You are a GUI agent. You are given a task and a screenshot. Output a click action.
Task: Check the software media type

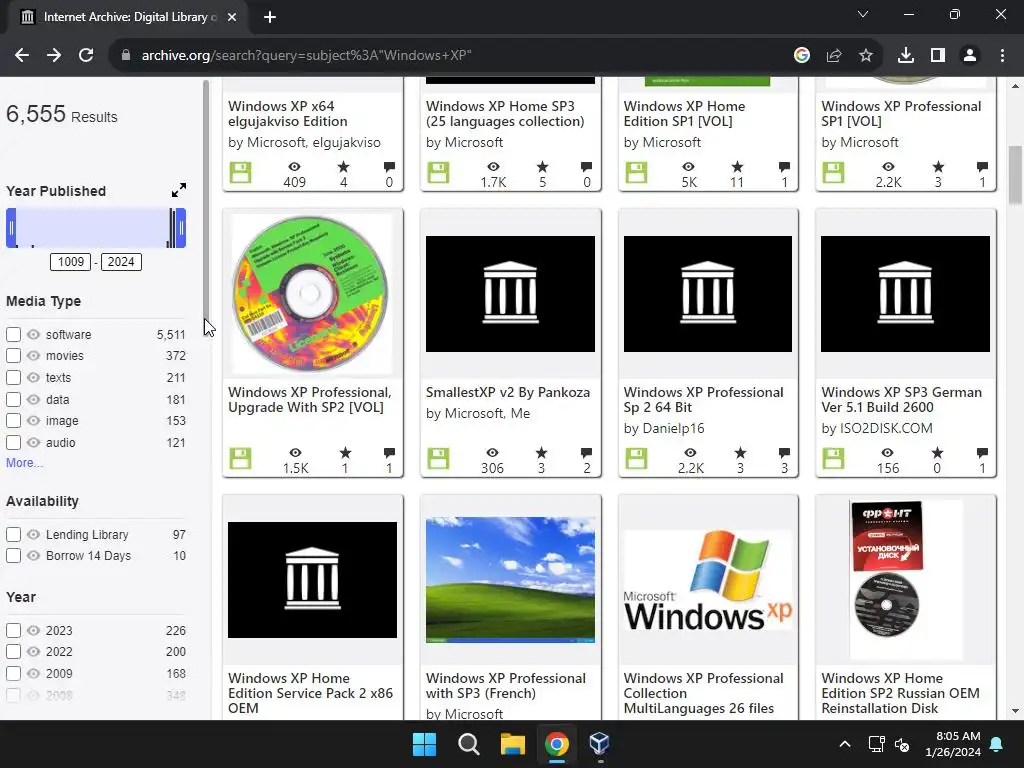pyautogui.click(x=13, y=334)
